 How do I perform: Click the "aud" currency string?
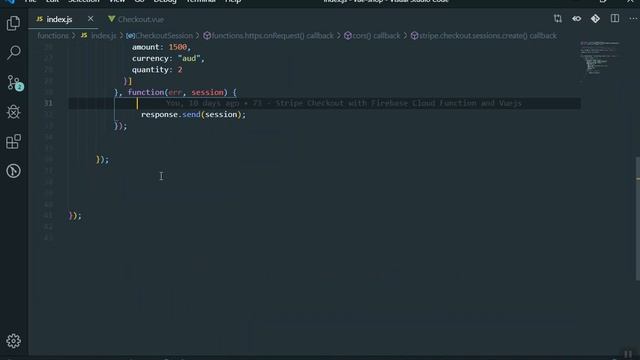pyautogui.click(x=189, y=58)
